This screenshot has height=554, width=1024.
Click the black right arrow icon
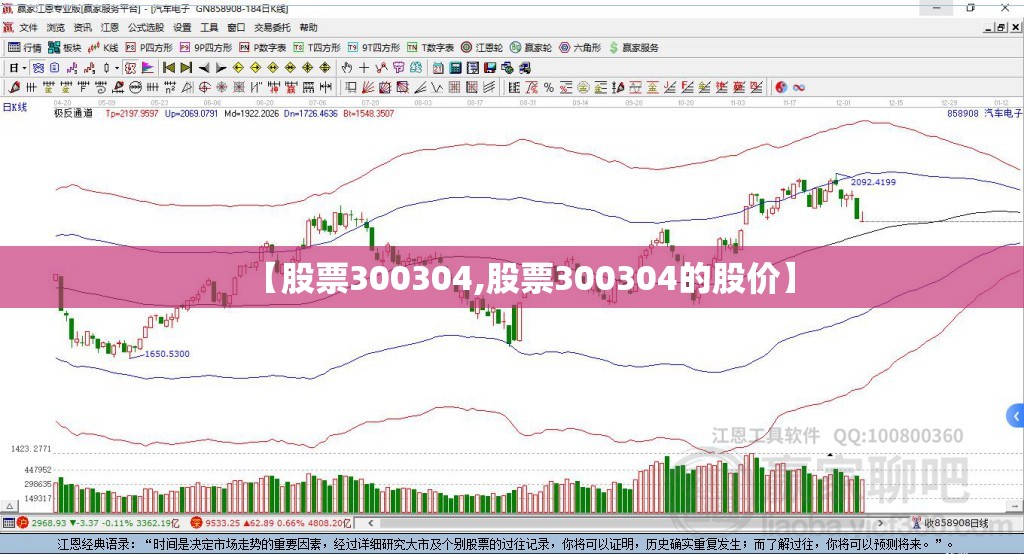click(221, 68)
